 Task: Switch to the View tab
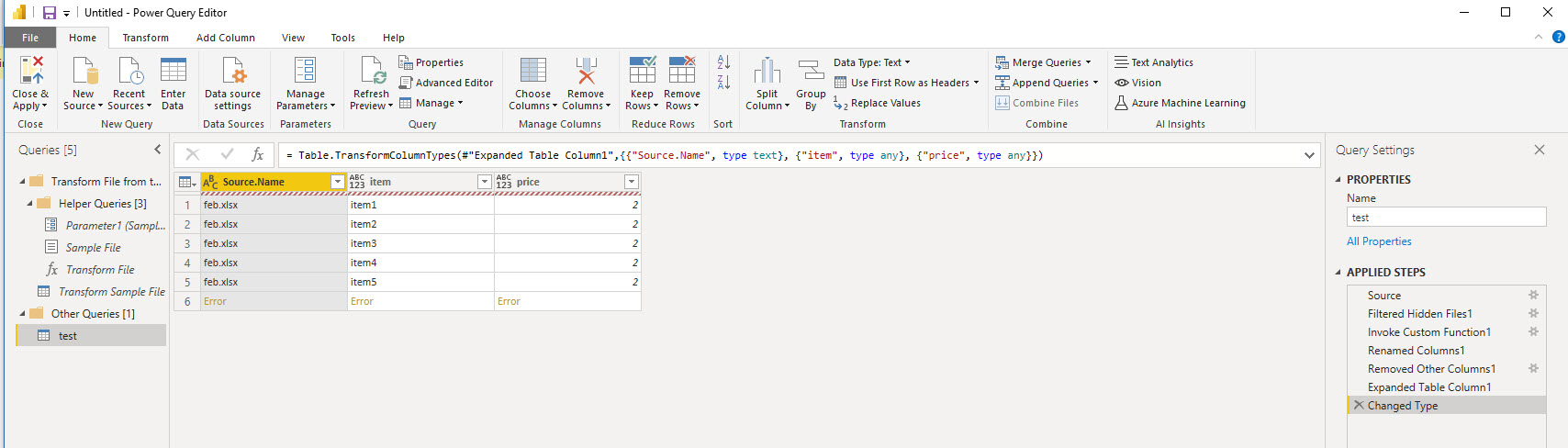(x=294, y=38)
